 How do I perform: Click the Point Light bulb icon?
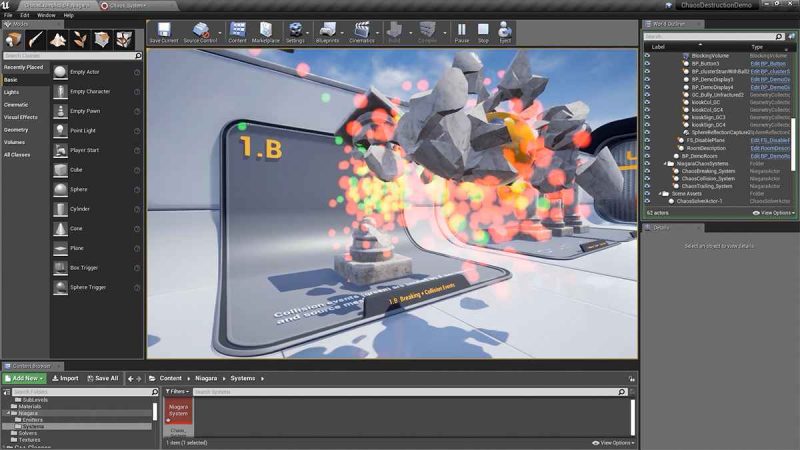point(60,131)
